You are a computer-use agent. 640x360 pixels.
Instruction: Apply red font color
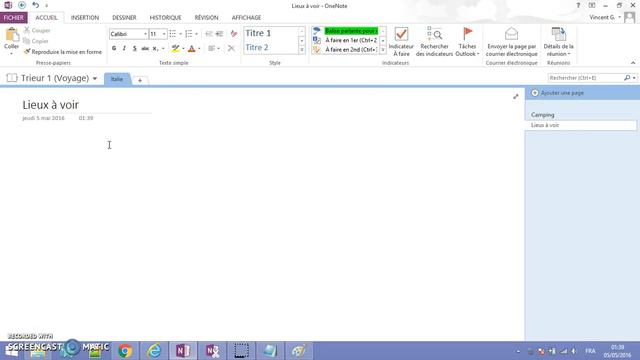coord(191,48)
